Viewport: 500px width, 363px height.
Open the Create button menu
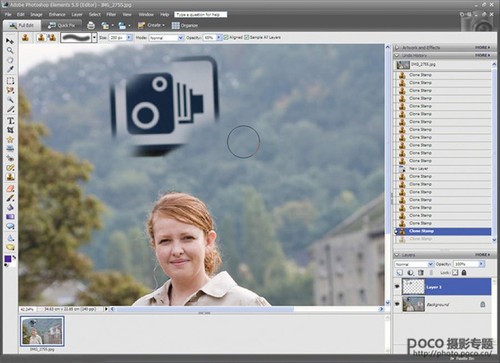click(151, 25)
